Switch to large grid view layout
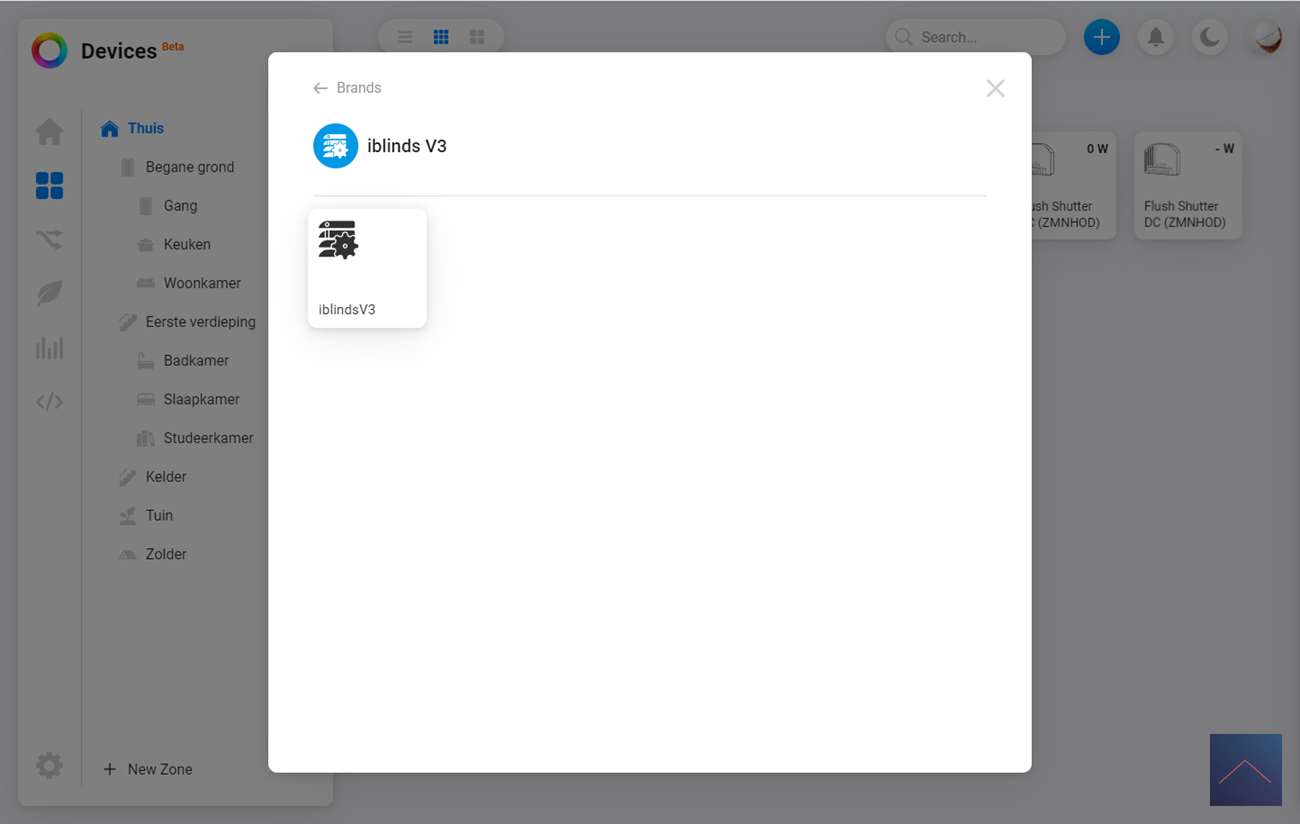Viewport: 1300px width, 824px height. coord(477,37)
